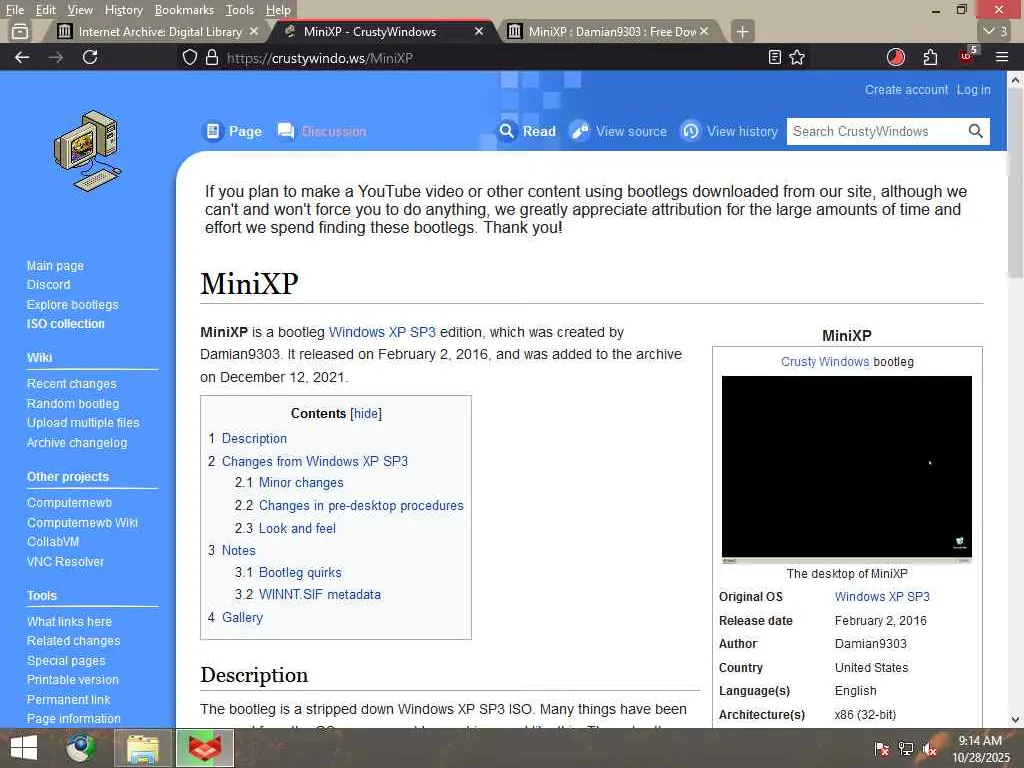The width and height of the screenshot is (1024, 768).
Task: Open the Help menu
Action: (x=278, y=10)
